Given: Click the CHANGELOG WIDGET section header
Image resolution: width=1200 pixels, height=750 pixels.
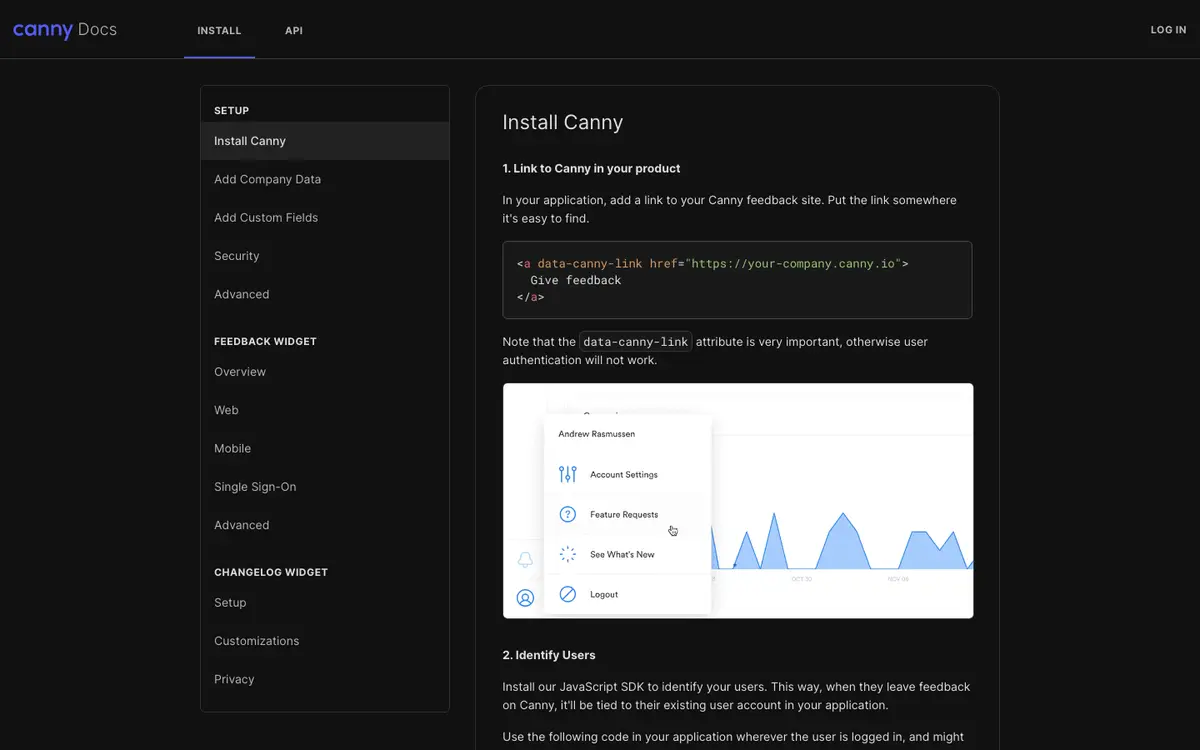Looking at the screenshot, I should click(271, 573).
